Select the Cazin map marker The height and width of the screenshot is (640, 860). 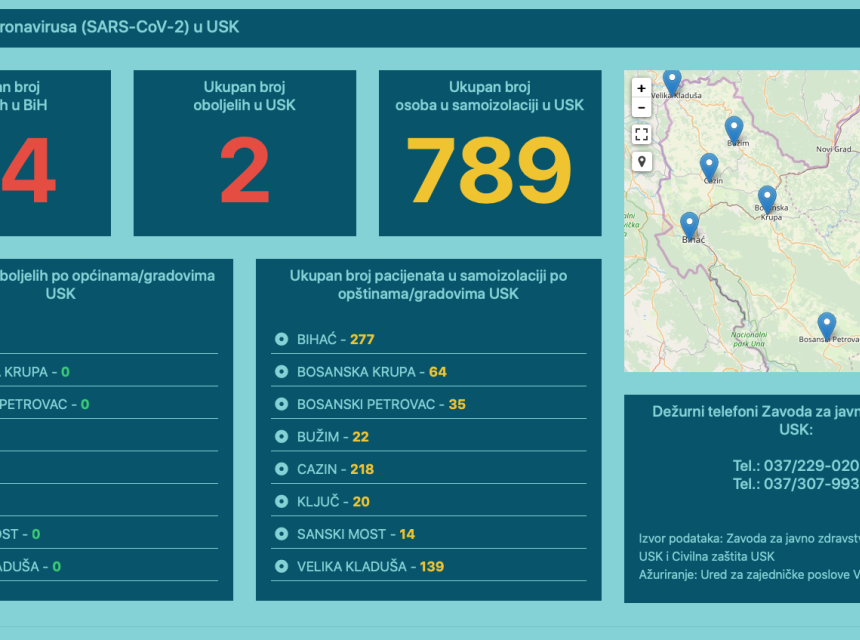click(x=709, y=166)
